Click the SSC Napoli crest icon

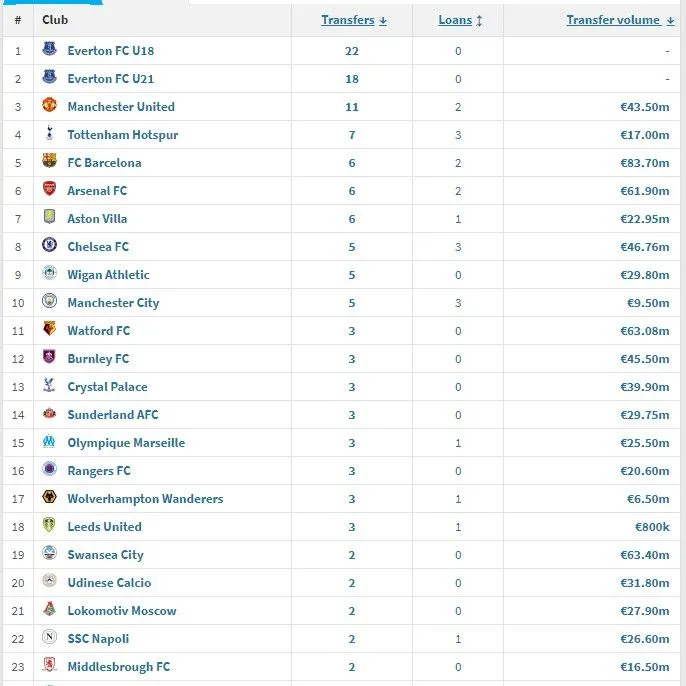[50, 638]
